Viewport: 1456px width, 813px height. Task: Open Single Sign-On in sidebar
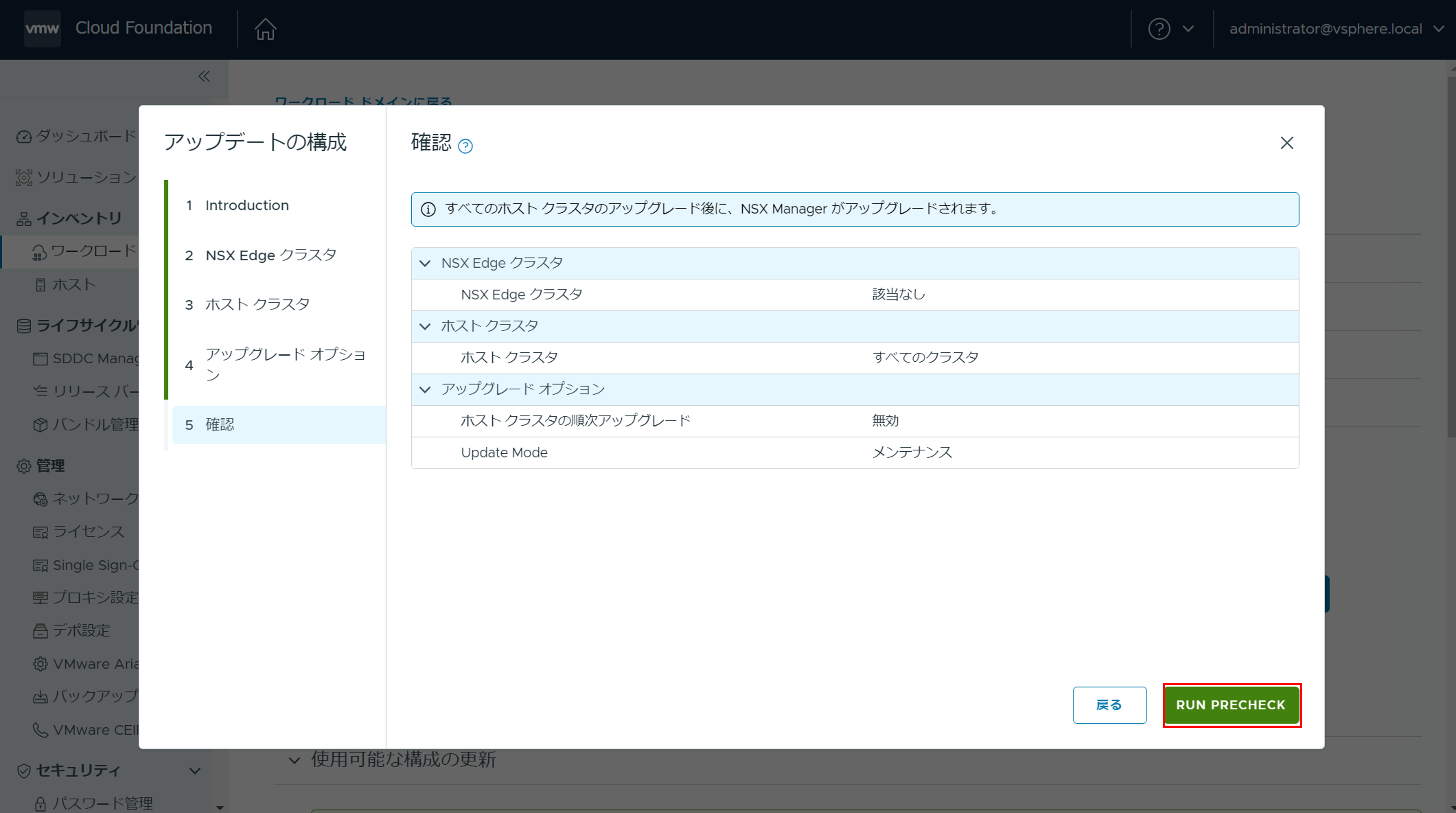click(x=86, y=565)
